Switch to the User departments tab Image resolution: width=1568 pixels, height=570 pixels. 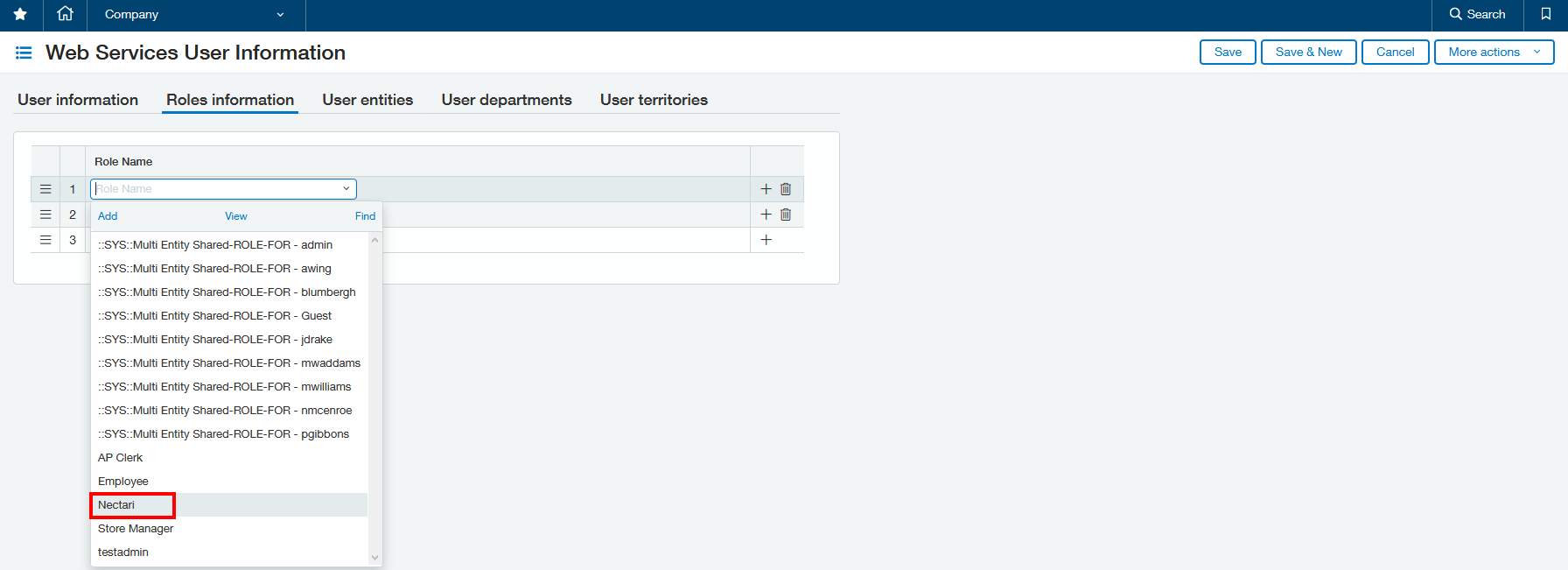pyautogui.click(x=506, y=100)
